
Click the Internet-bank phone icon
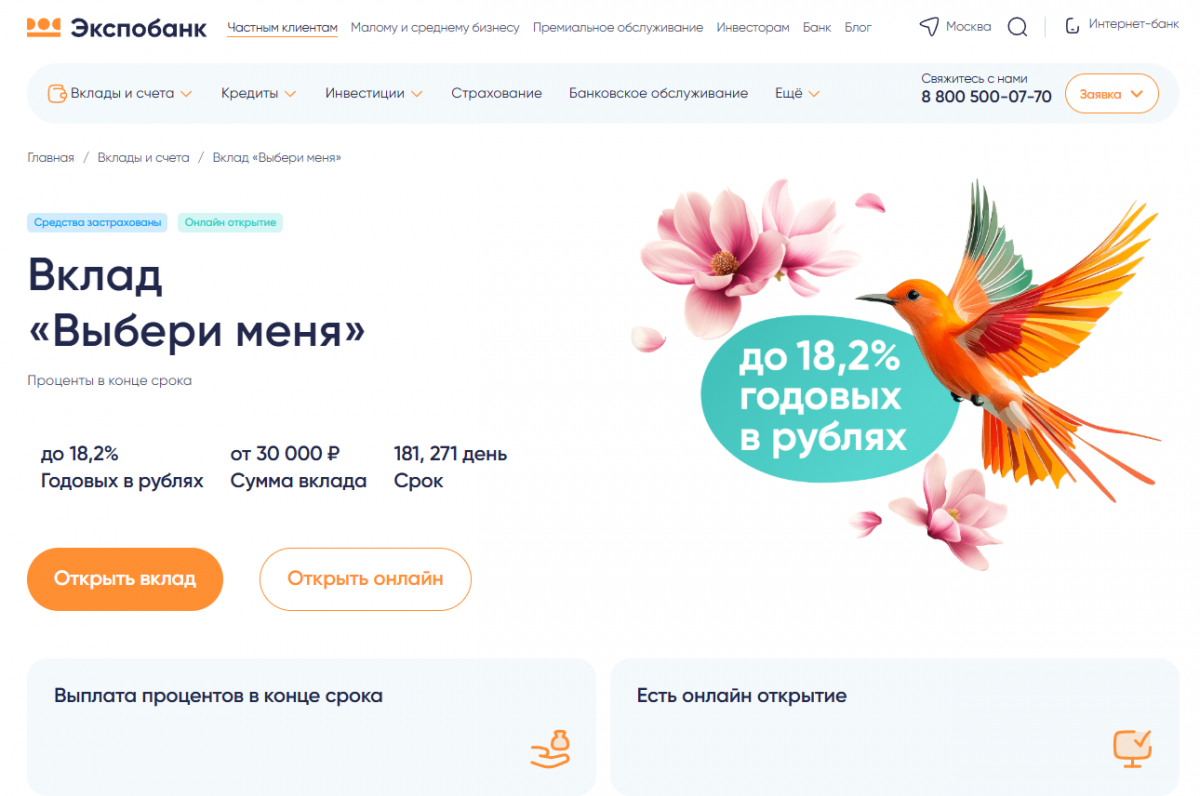point(1072,26)
